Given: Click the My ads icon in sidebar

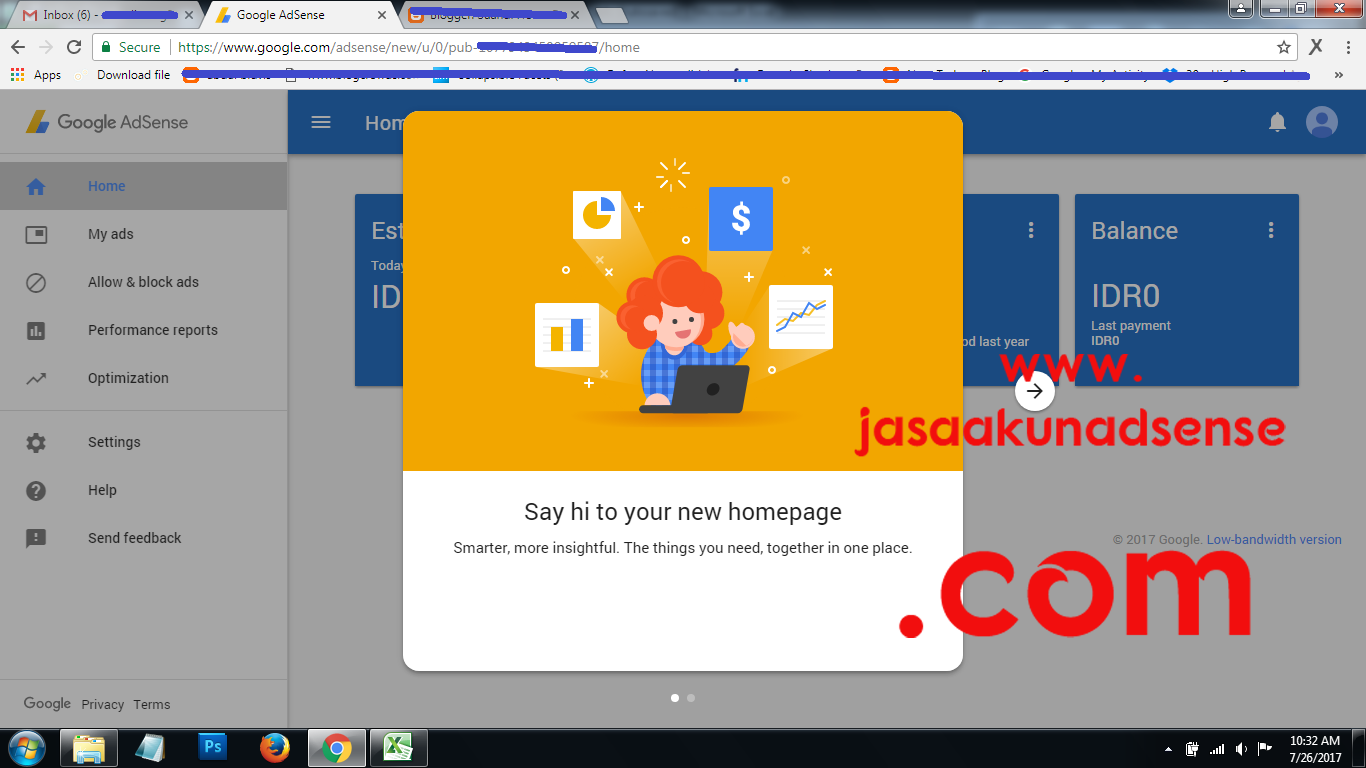Looking at the screenshot, I should click(x=36, y=234).
